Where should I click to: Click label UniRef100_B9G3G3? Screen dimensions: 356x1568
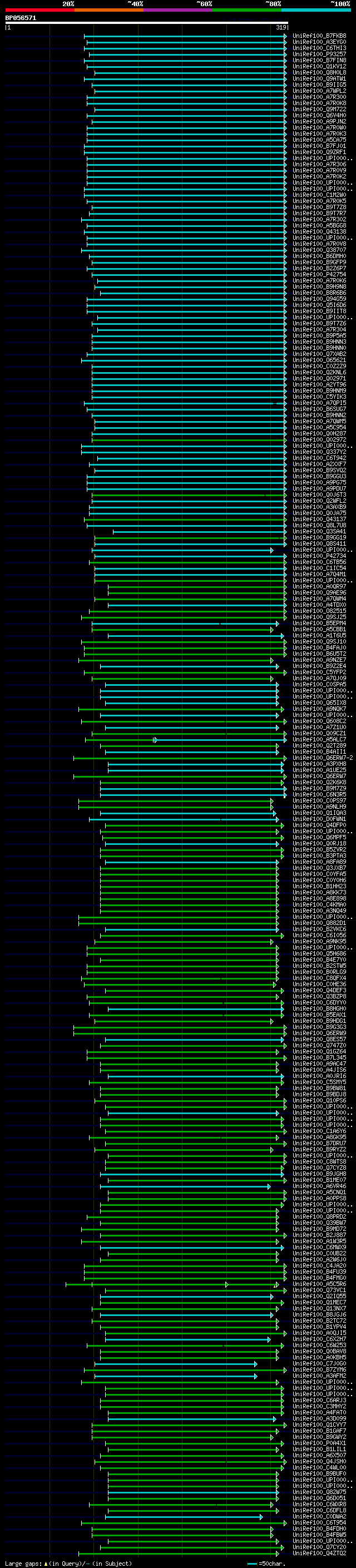point(319,1027)
